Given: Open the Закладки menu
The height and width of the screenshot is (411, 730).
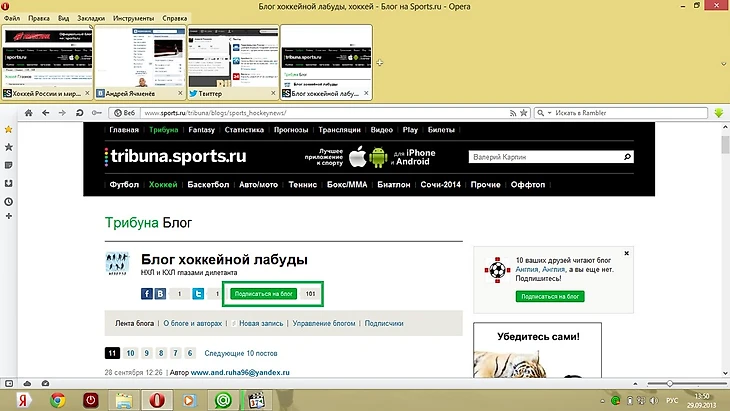Looking at the screenshot, I should coord(91,18).
